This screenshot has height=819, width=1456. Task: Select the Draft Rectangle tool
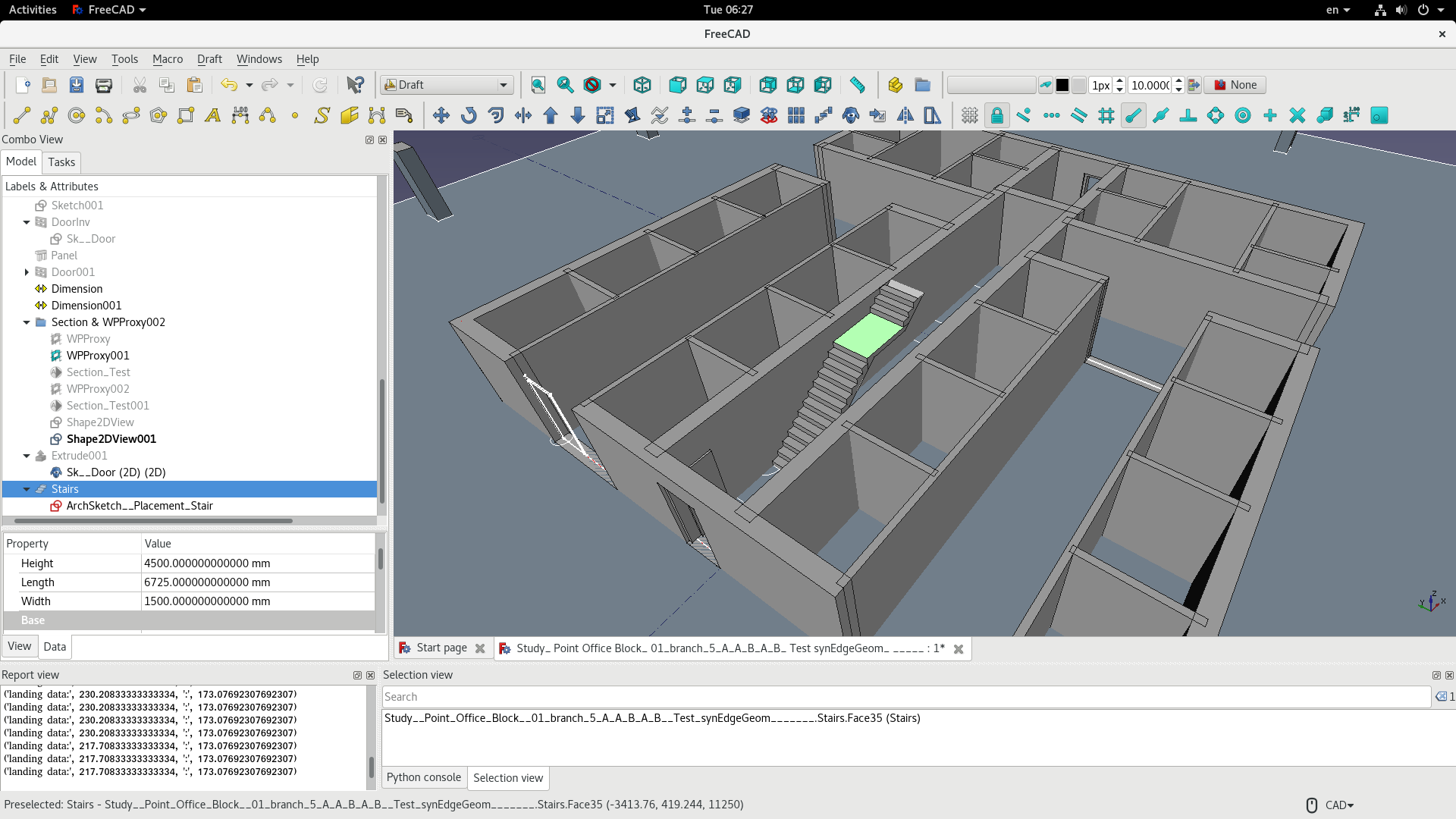coord(186,115)
